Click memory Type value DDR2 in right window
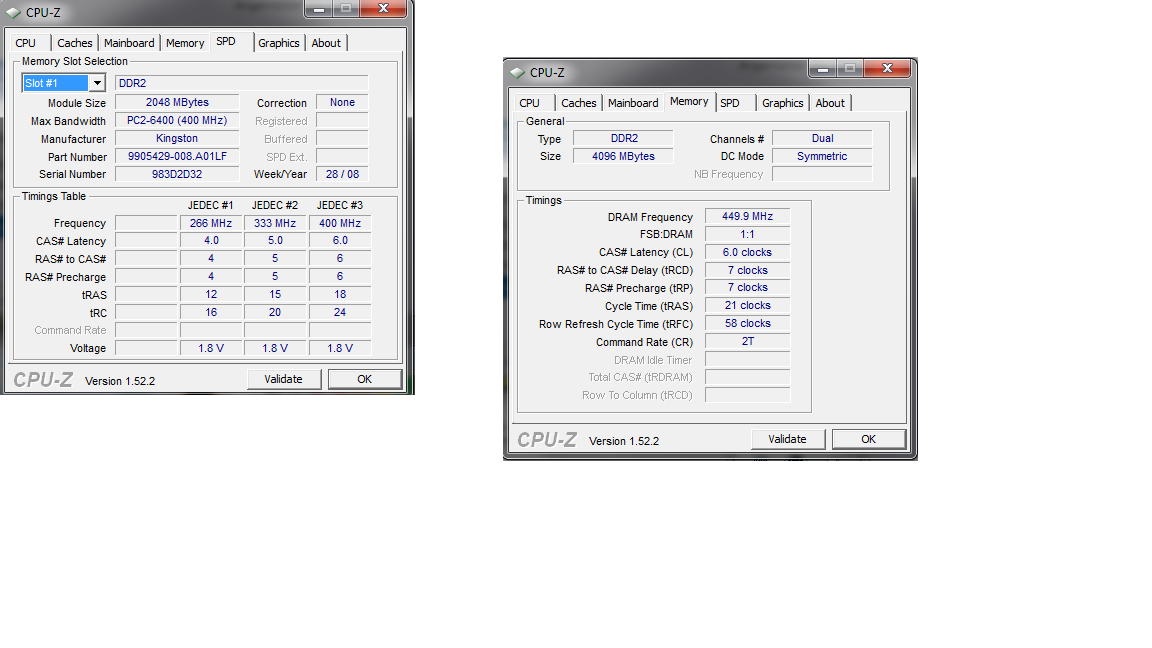 623,138
